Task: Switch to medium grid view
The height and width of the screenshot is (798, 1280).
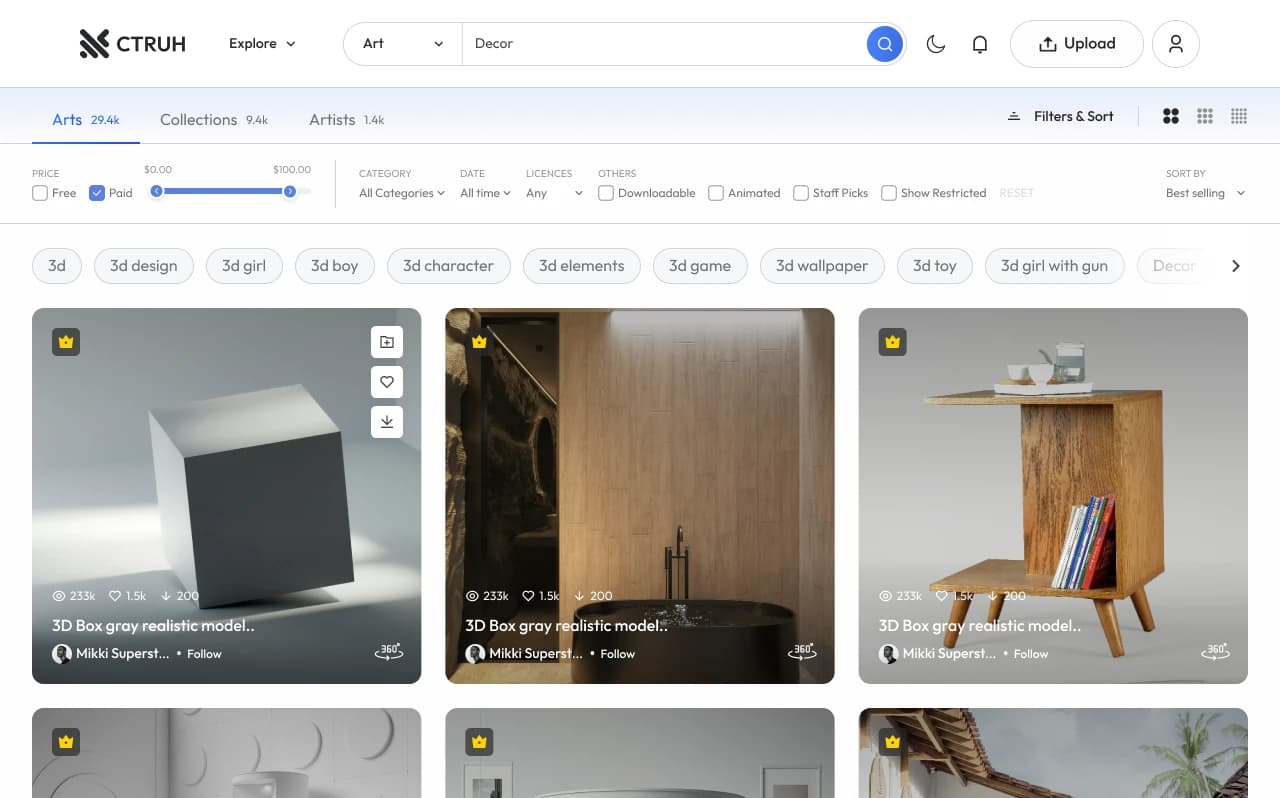Action: coord(1205,116)
